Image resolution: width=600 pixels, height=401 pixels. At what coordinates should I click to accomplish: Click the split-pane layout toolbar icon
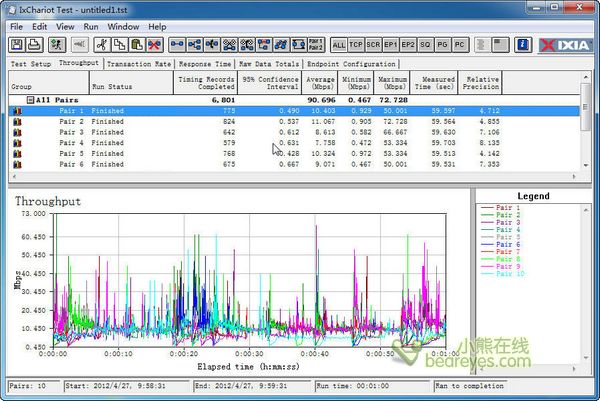click(x=500, y=45)
